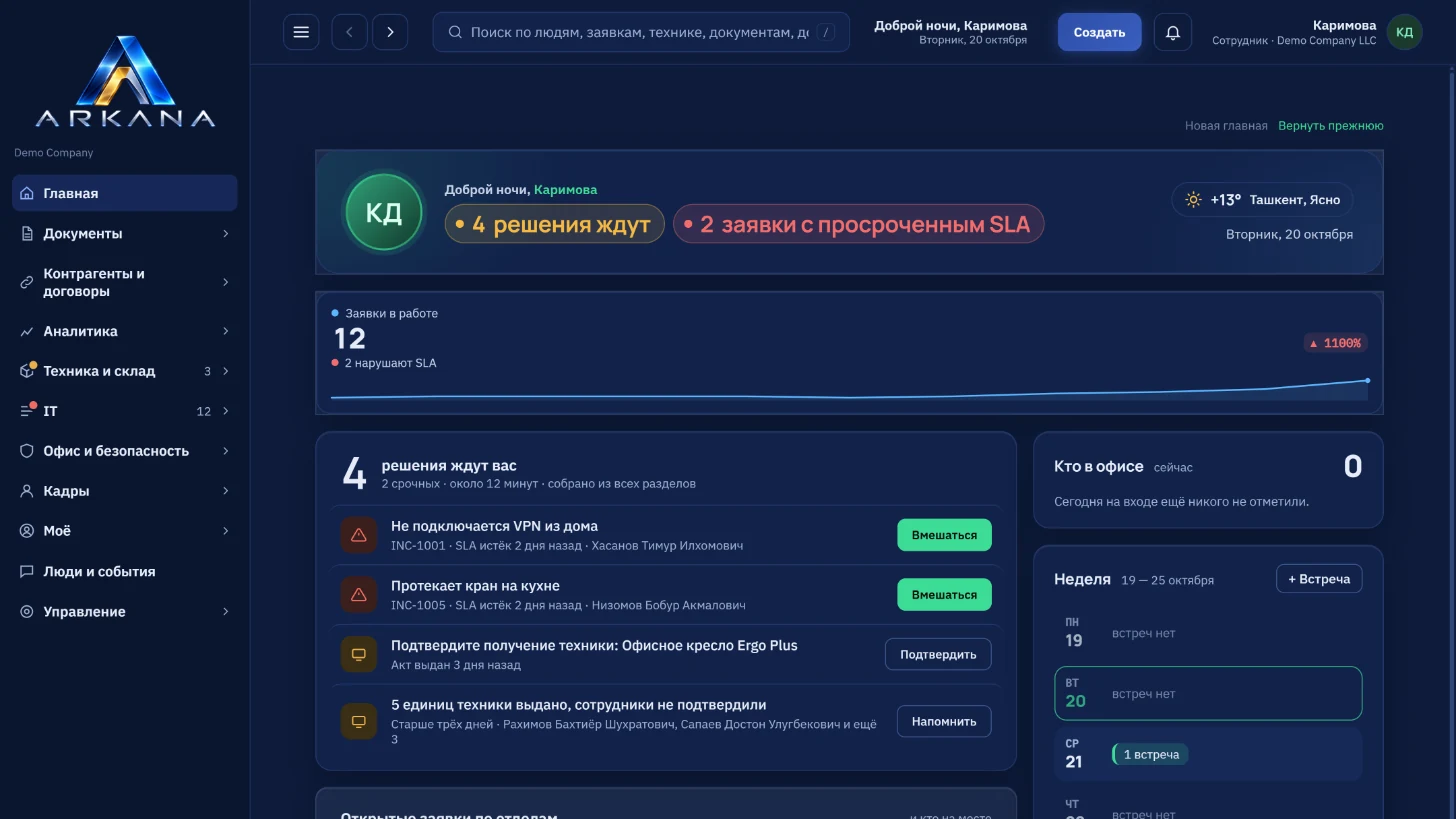
Task: Open the Офис и безопасность menu item
Action: point(125,451)
